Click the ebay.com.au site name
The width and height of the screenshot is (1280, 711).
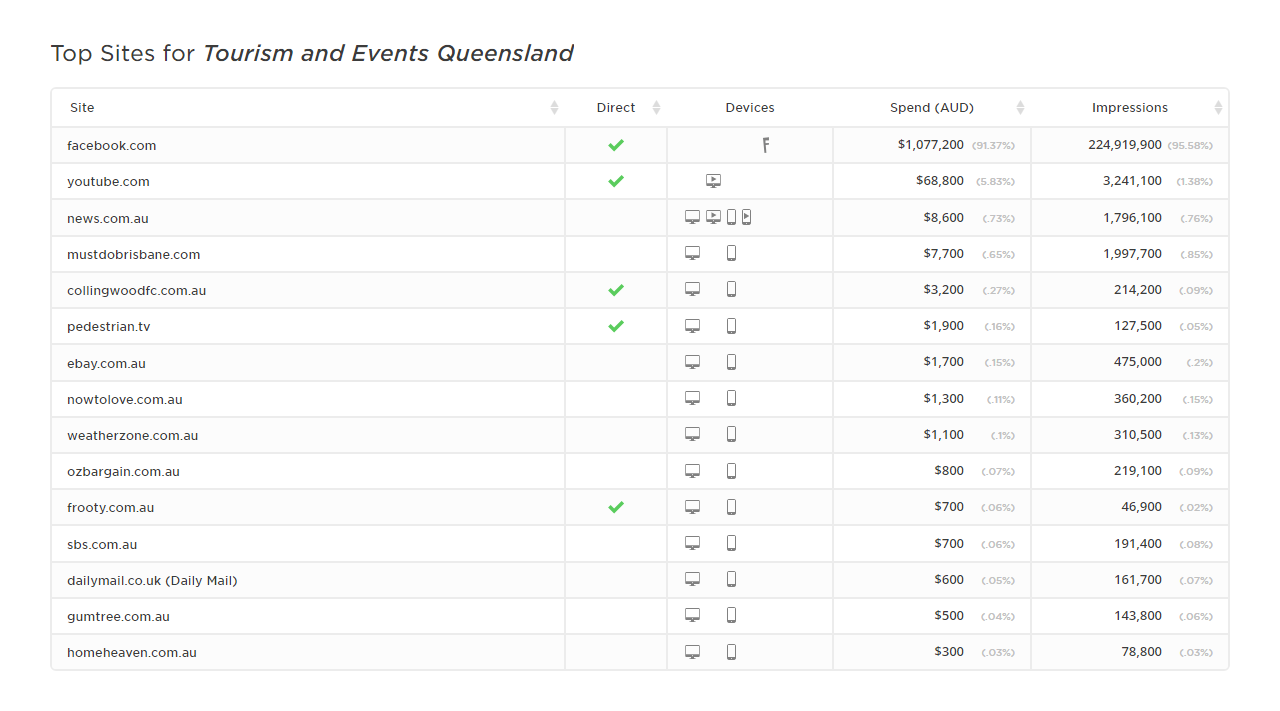pyautogui.click(x=106, y=363)
